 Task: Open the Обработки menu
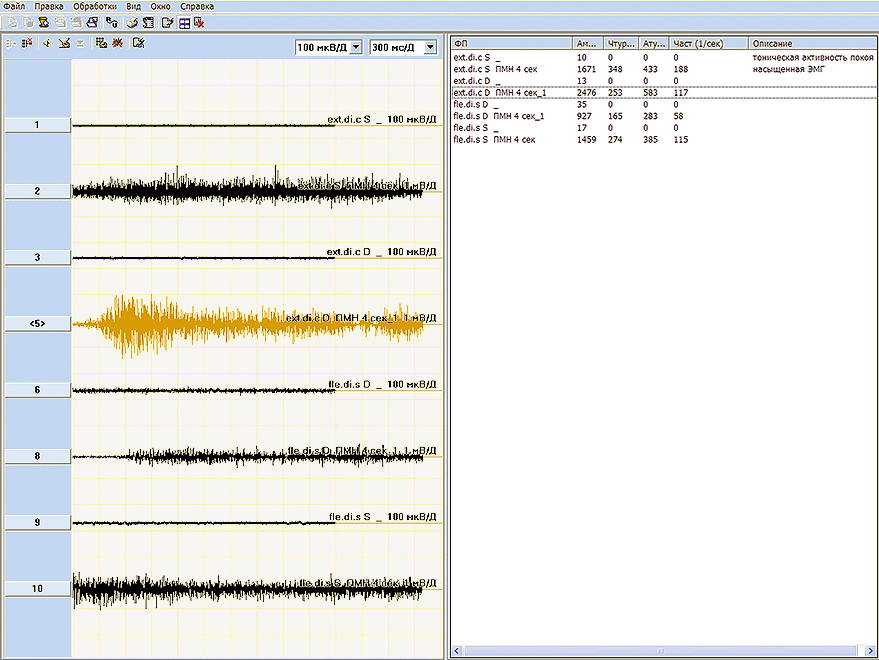point(95,7)
